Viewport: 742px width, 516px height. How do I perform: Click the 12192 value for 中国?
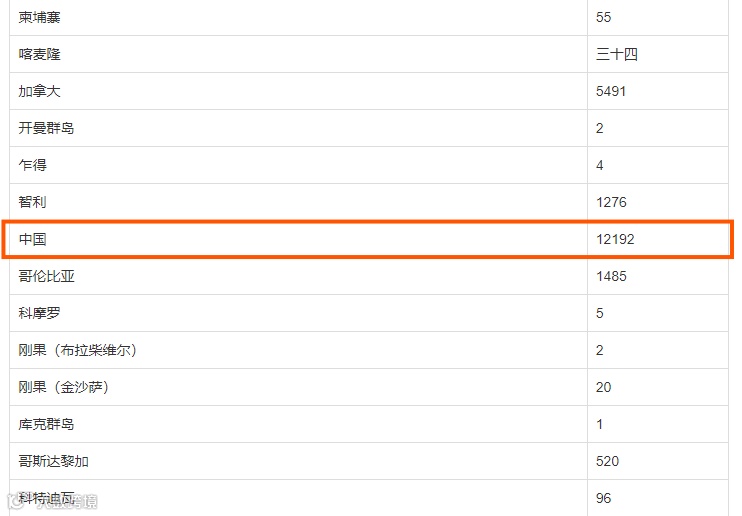[615, 239]
